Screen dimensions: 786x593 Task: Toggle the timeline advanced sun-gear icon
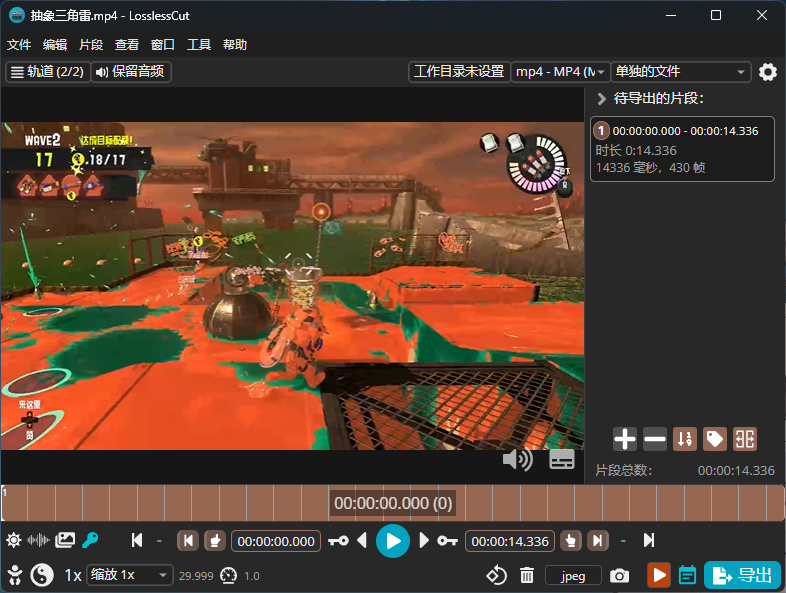14,540
